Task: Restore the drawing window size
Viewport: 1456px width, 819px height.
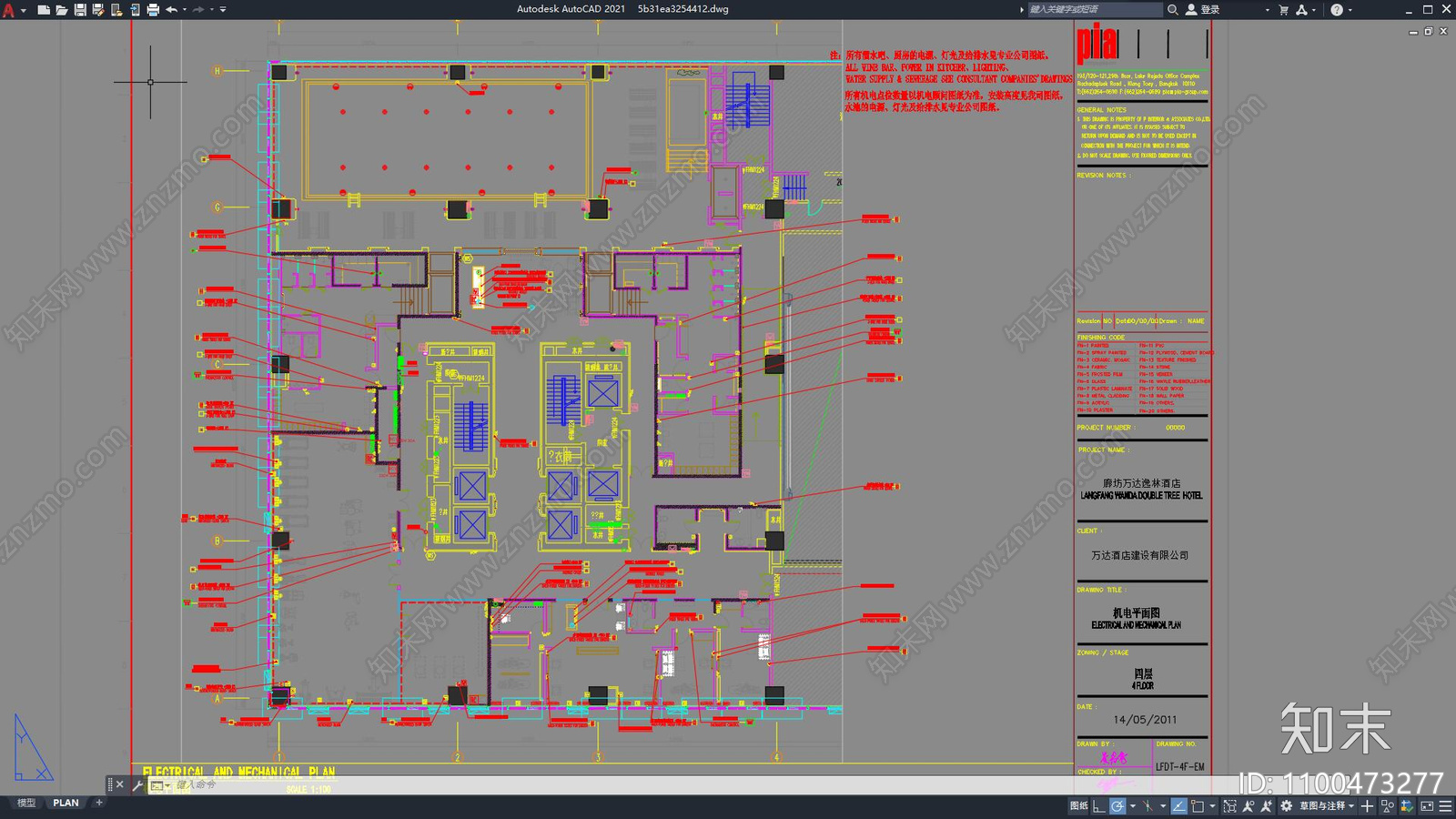Action: pyautogui.click(x=1429, y=31)
